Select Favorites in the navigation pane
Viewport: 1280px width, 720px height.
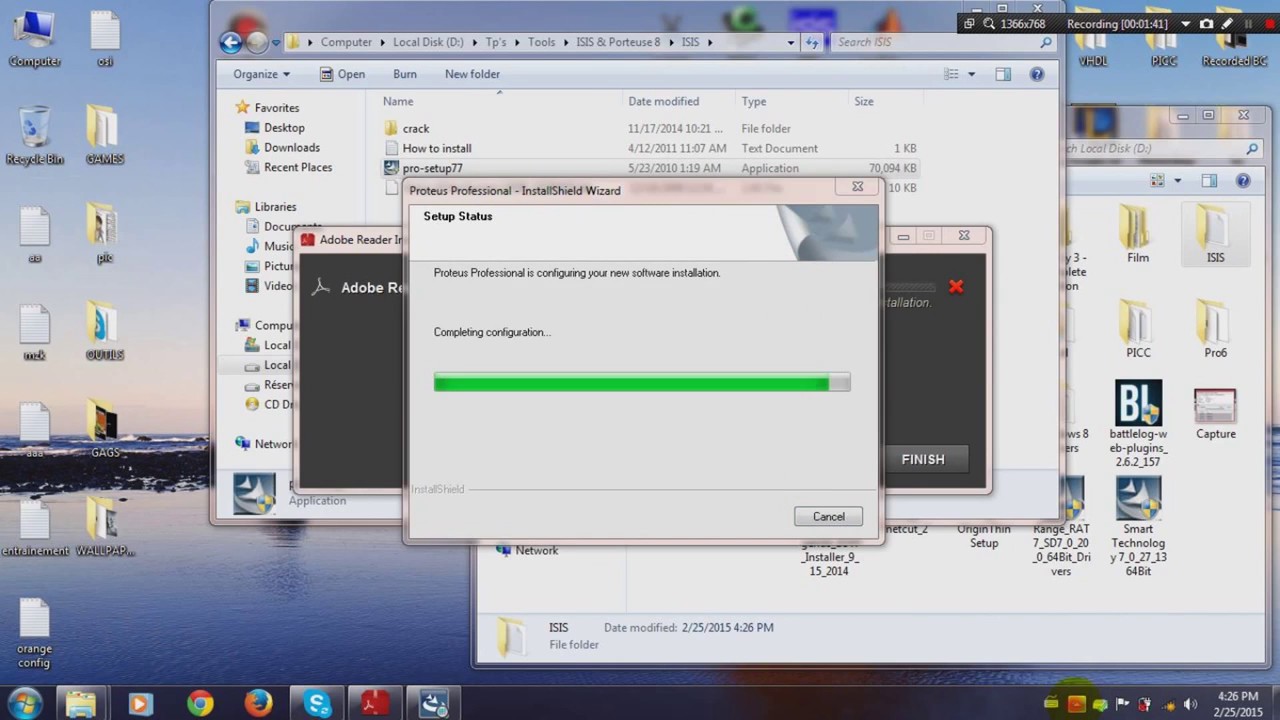pyautogui.click(x=276, y=108)
